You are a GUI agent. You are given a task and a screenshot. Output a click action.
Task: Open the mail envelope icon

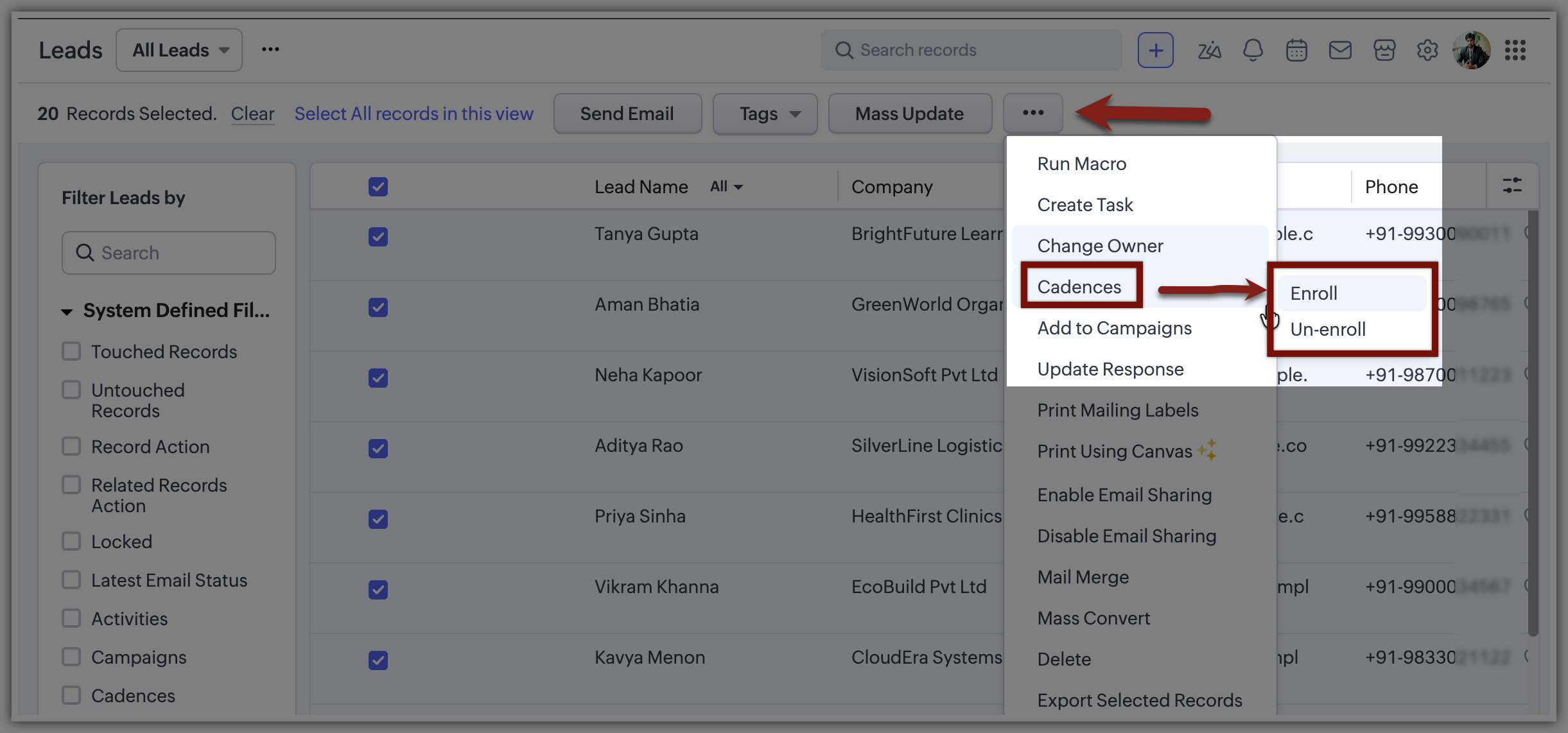[1340, 50]
